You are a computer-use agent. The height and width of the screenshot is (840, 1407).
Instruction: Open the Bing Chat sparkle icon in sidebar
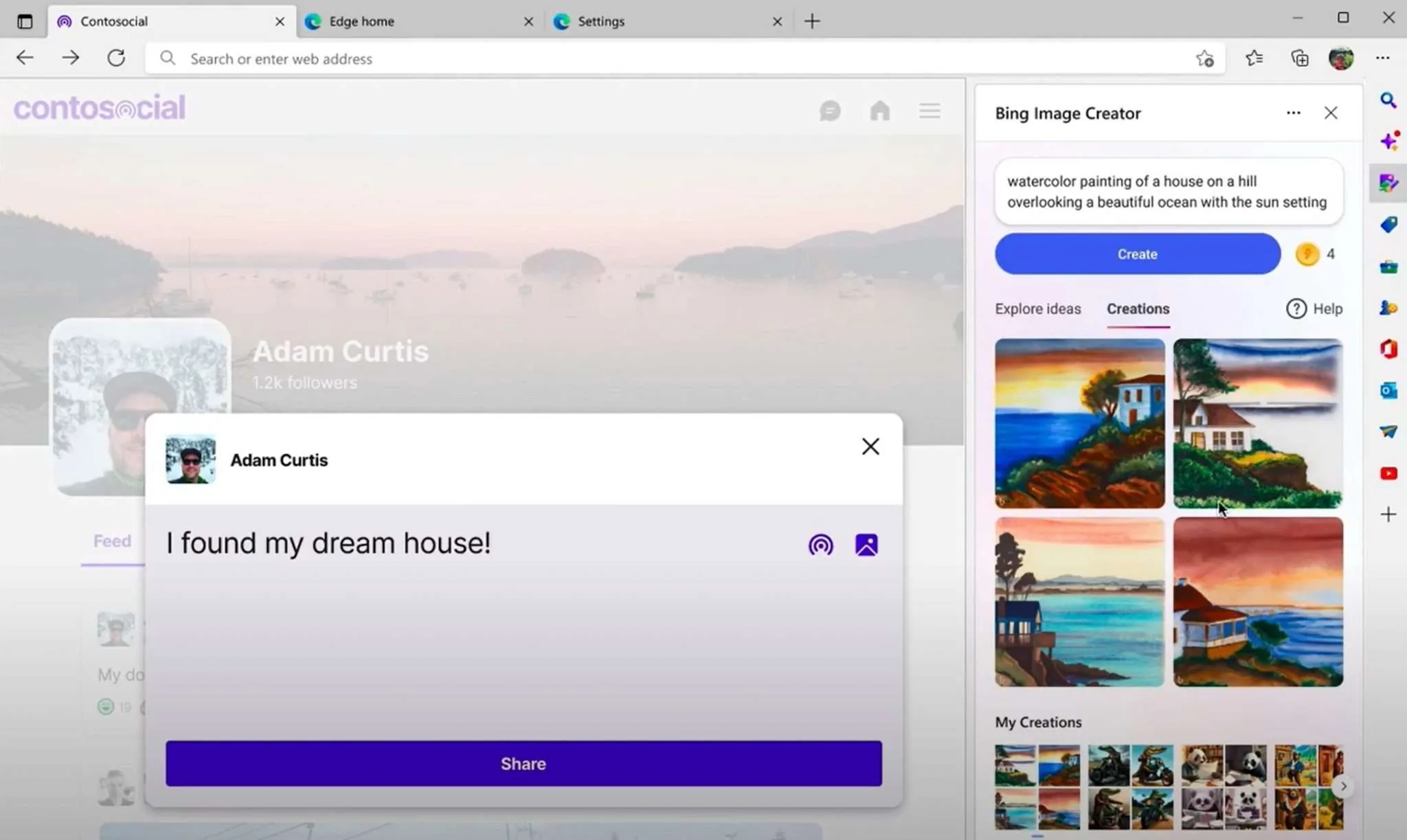click(1388, 141)
